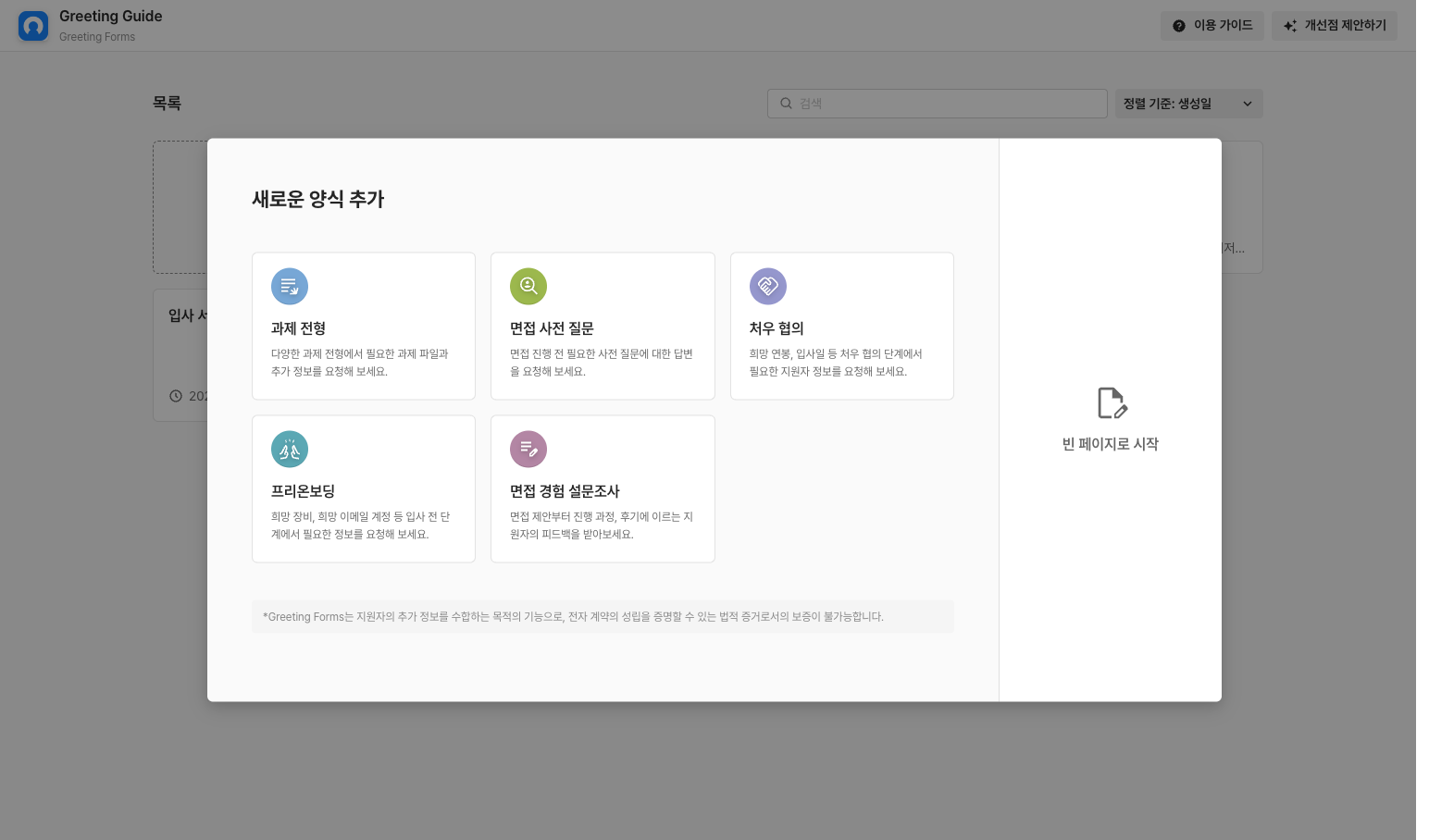Click 처우 협의 description text
This screenshot has width=1429, height=840.
click(836, 363)
